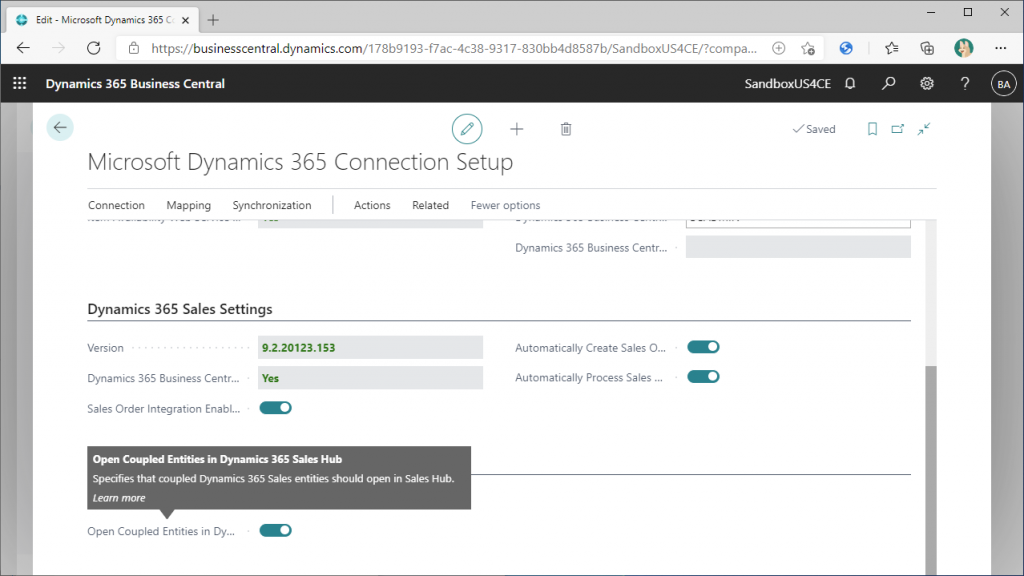Open page in new window icon

tap(898, 129)
